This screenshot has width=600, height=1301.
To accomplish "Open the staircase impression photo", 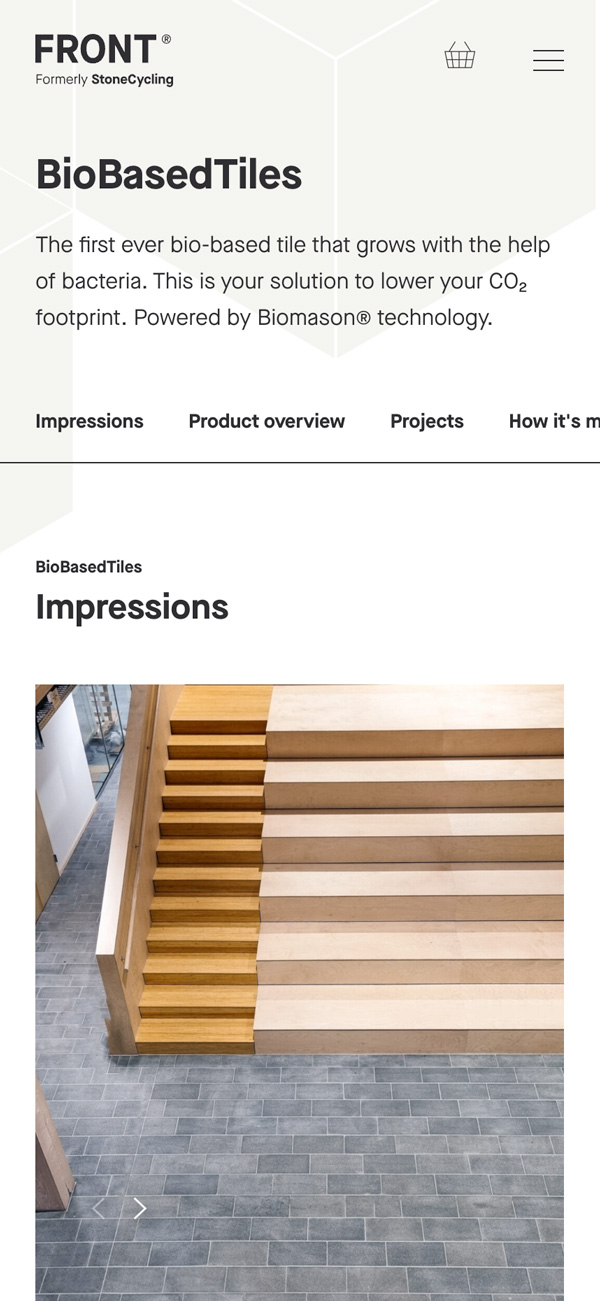I will [x=299, y=992].
